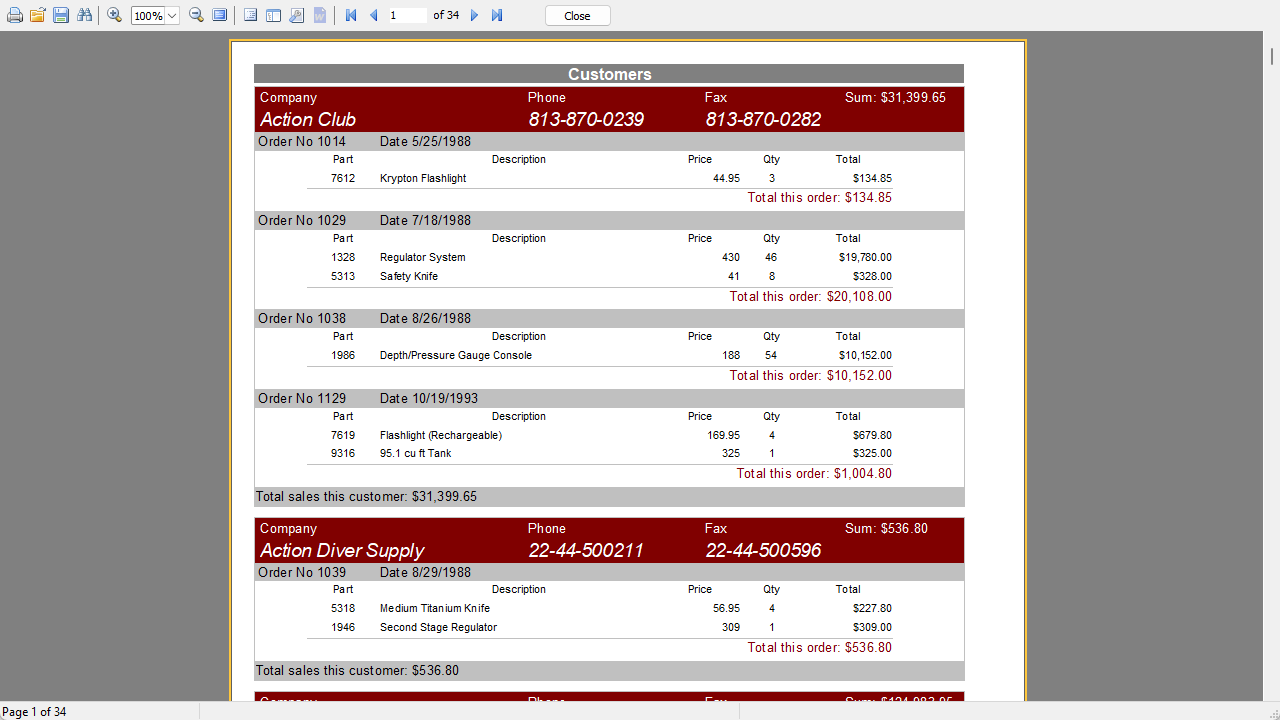1280x720 pixels.
Task: Click Date 8/29/1988
Action: coord(425,572)
